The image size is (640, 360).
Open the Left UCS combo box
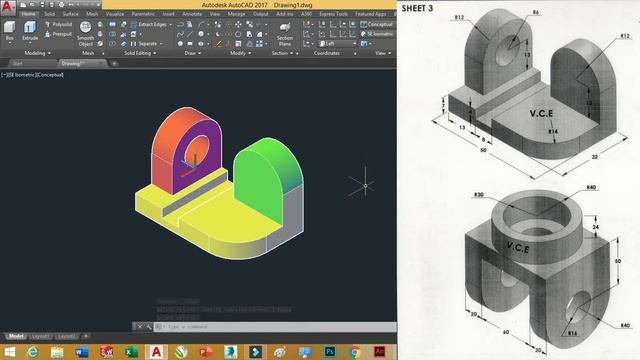point(338,44)
